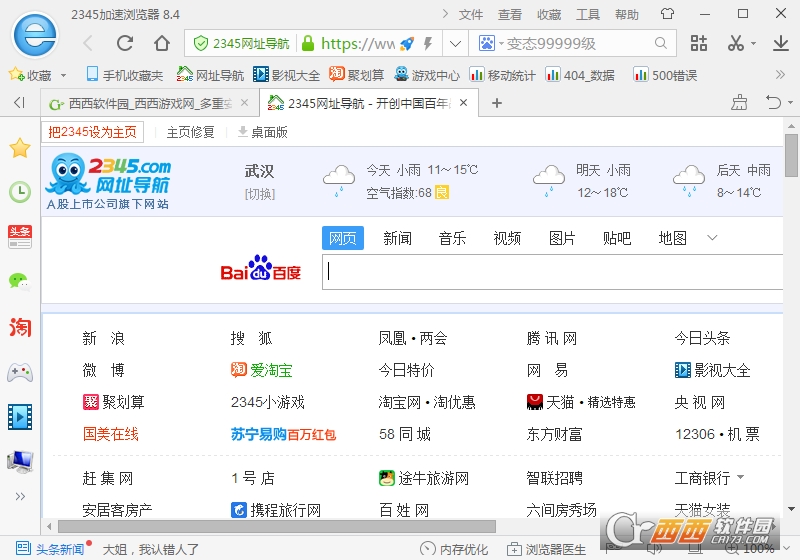Click 浏览器医生 in status bar

coord(546,549)
